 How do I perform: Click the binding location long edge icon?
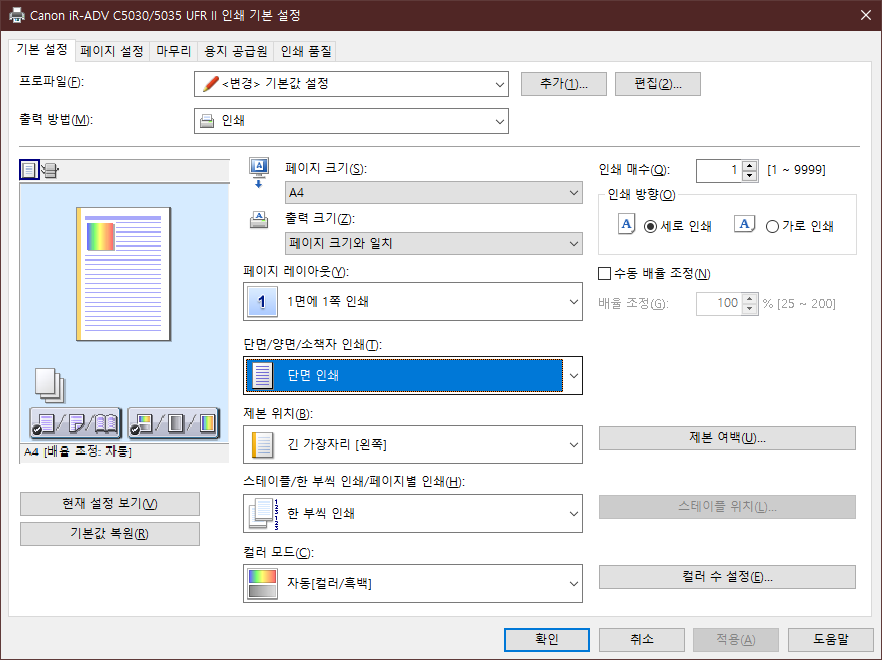pyautogui.click(x=262, y=445)
